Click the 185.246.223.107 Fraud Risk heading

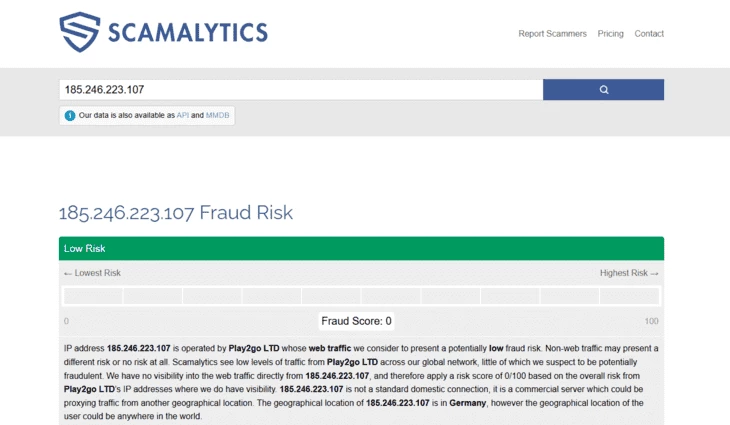point(176,212)
